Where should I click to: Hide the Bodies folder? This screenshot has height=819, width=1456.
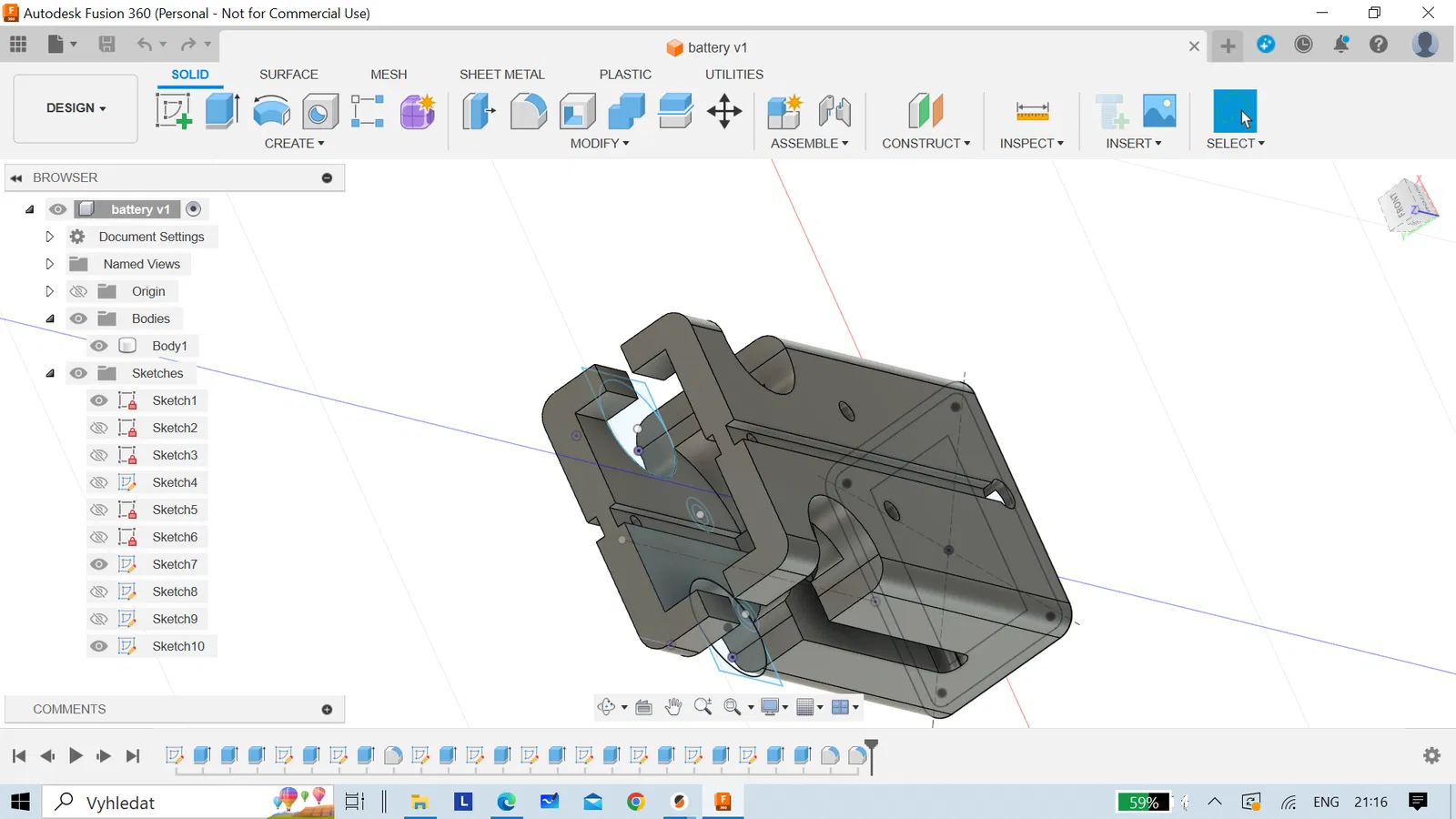tap(78, 318)
